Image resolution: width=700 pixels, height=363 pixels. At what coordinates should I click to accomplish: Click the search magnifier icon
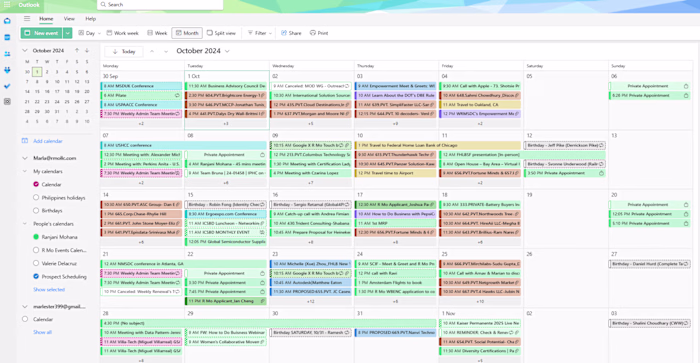(103, 4)
